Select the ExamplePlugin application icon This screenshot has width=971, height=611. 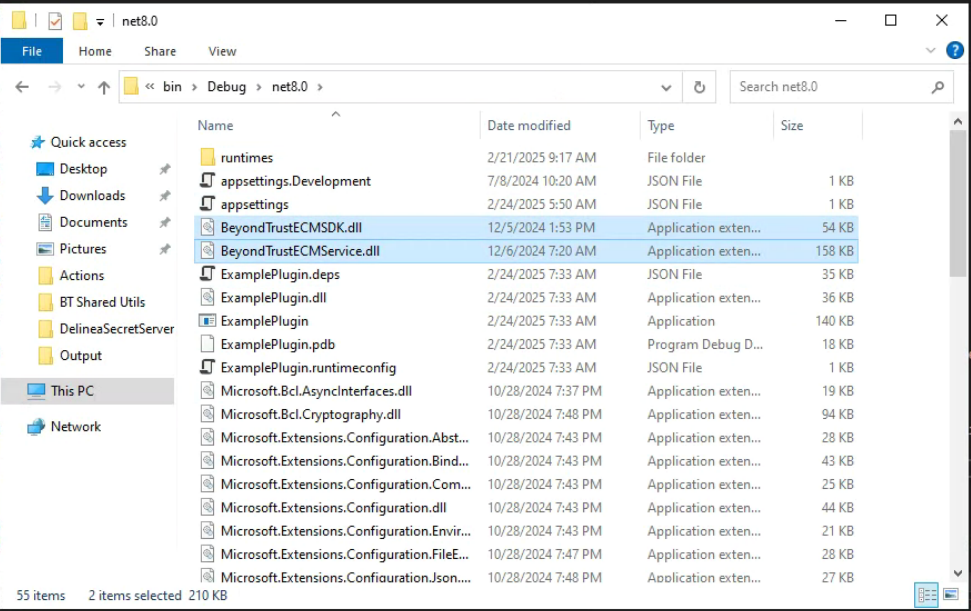click(x=207, y=321)
